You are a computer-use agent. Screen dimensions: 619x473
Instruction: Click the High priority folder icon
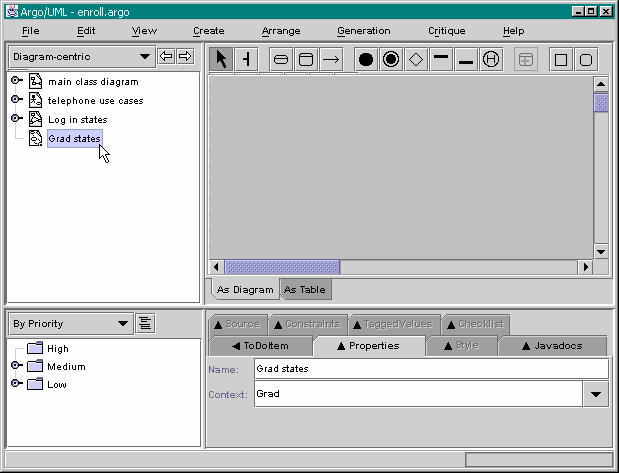point(35,348)
